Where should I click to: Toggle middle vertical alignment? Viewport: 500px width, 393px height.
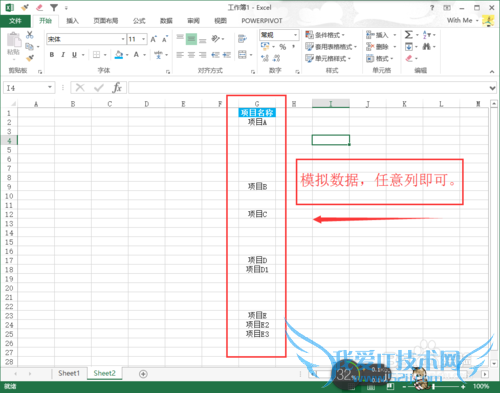pos(191,39)
